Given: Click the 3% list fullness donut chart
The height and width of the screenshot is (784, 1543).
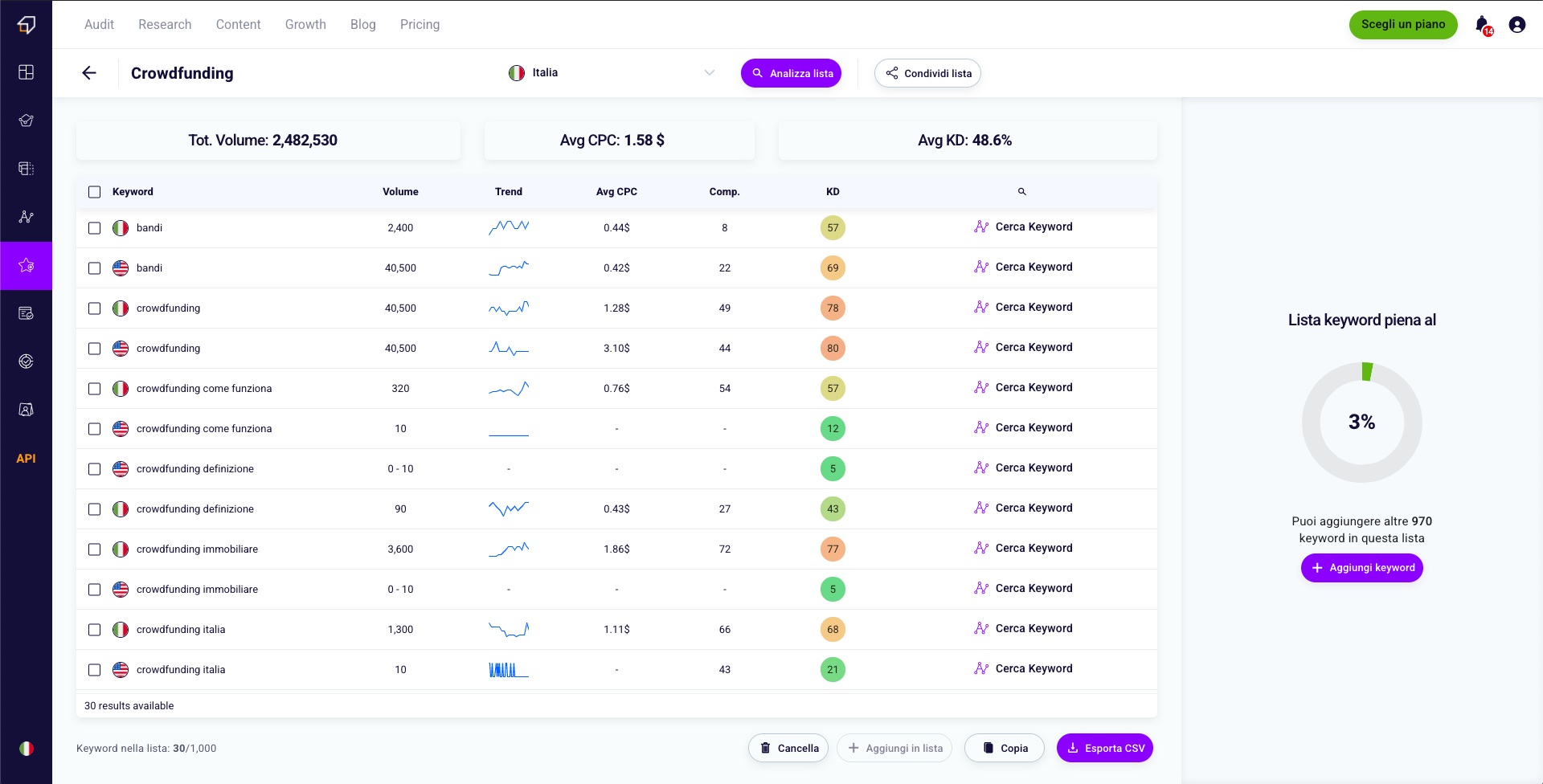Looking at the screenshot, I should click(1362, 423).
